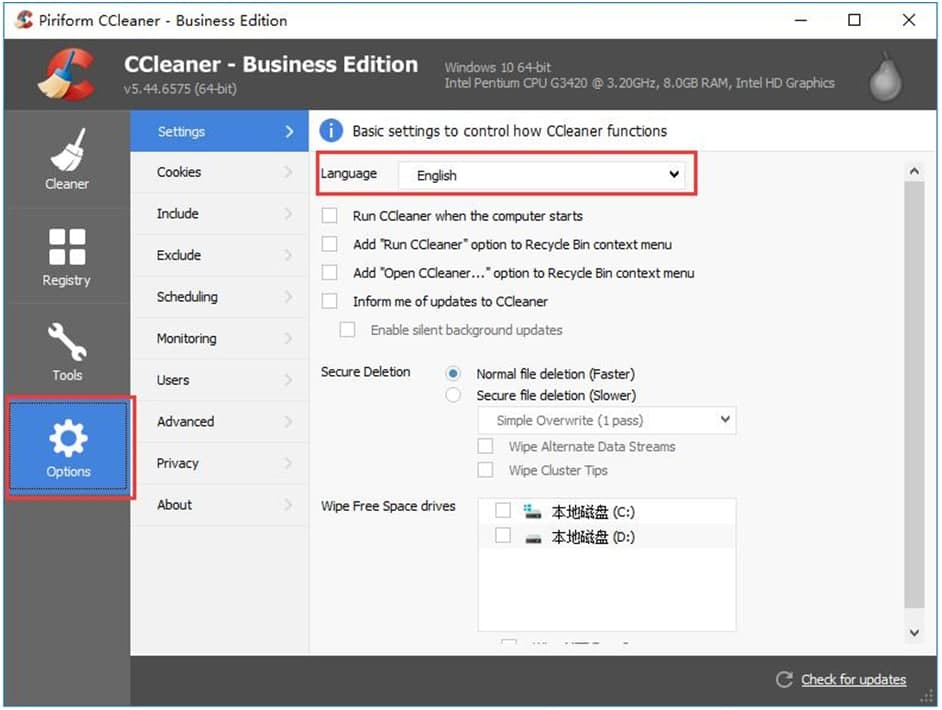
Task: Enable Run CCleaner when computer starts
Action: pyautogui.click(x=330, y=216)
